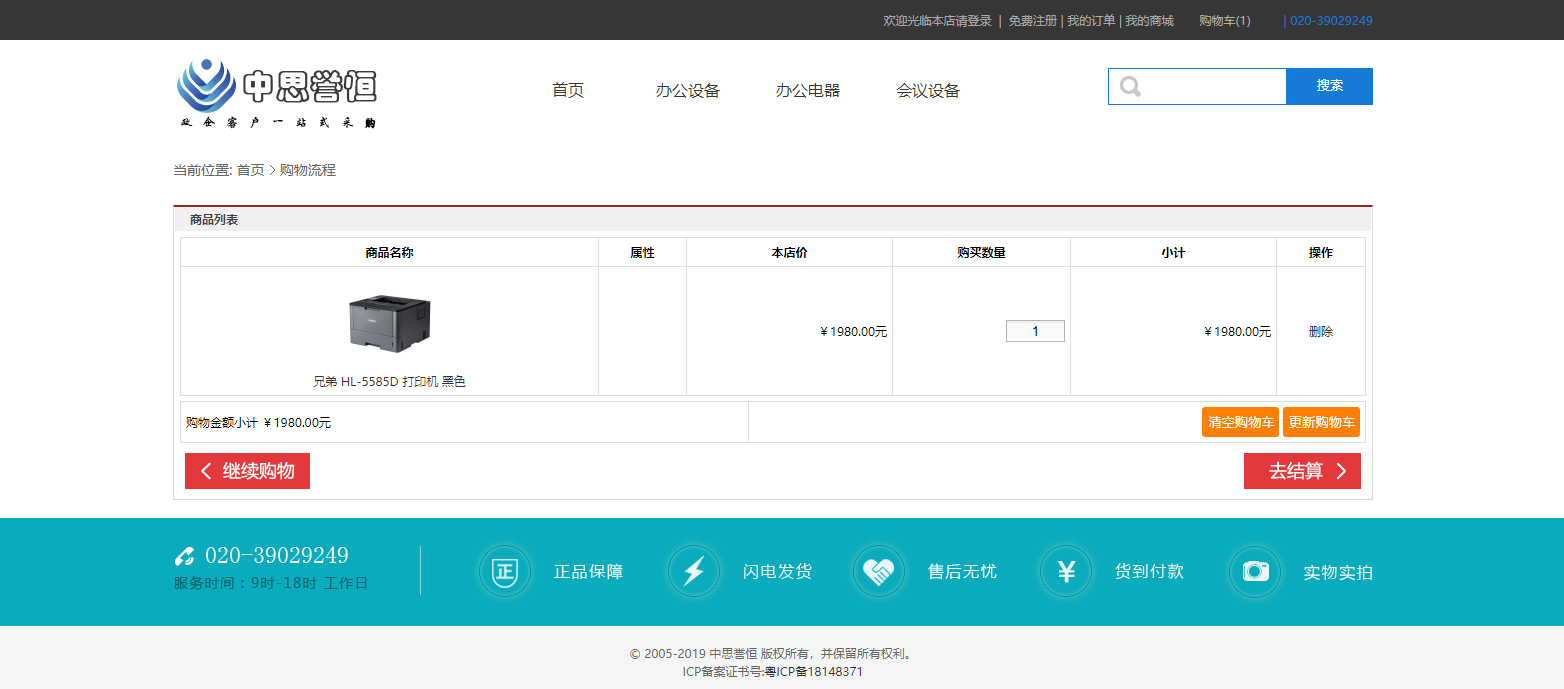
Task: Open the 兄弟 HL-5585D 打印机 黑色 product link
Action: coord(389,381)
